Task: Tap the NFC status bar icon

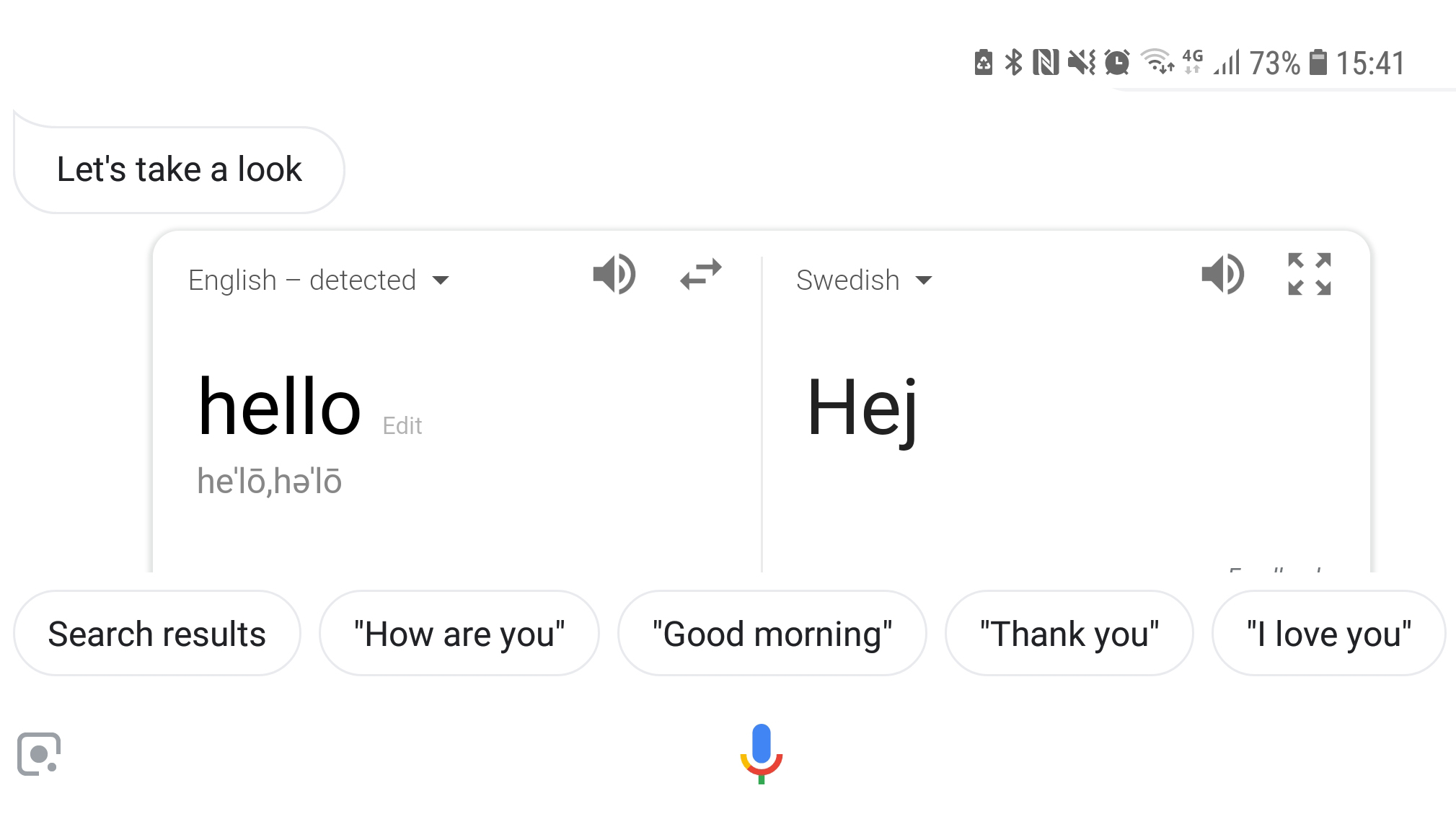Action: pos(1048,62)
